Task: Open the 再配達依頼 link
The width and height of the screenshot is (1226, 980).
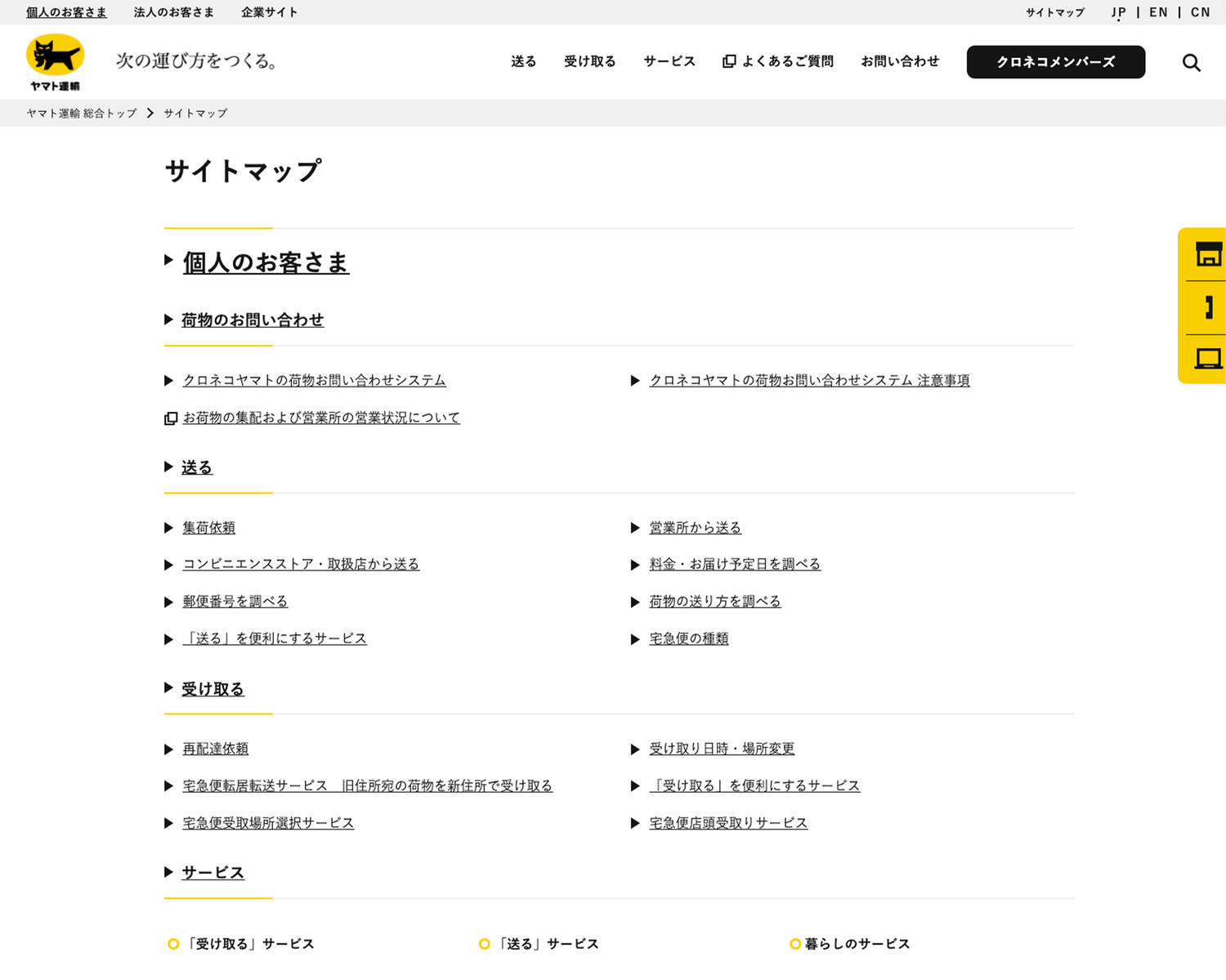Action: pyautogui.click(x=215, y=749)
